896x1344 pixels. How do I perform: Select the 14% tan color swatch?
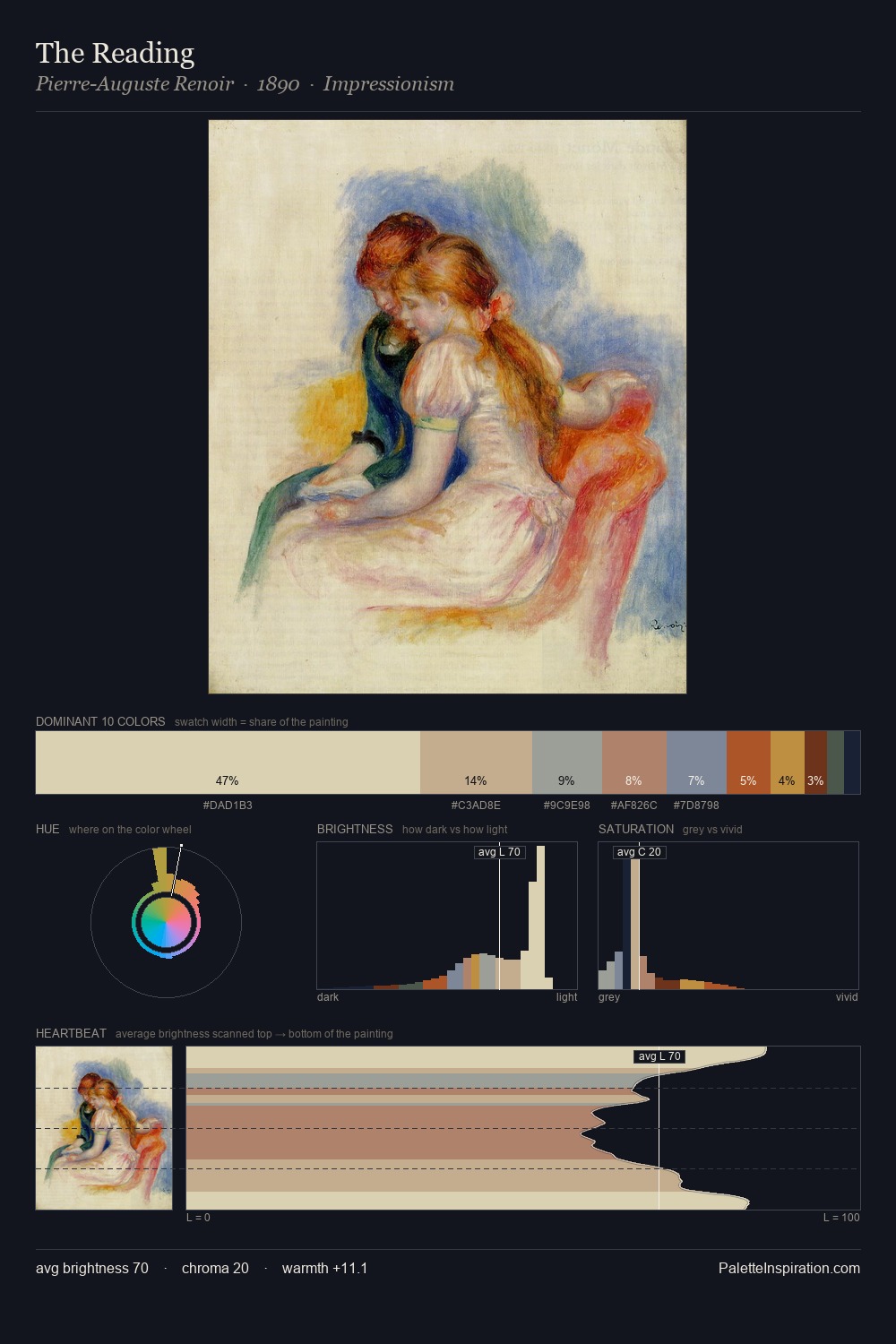pyautogui.click(x=476, y=762)
